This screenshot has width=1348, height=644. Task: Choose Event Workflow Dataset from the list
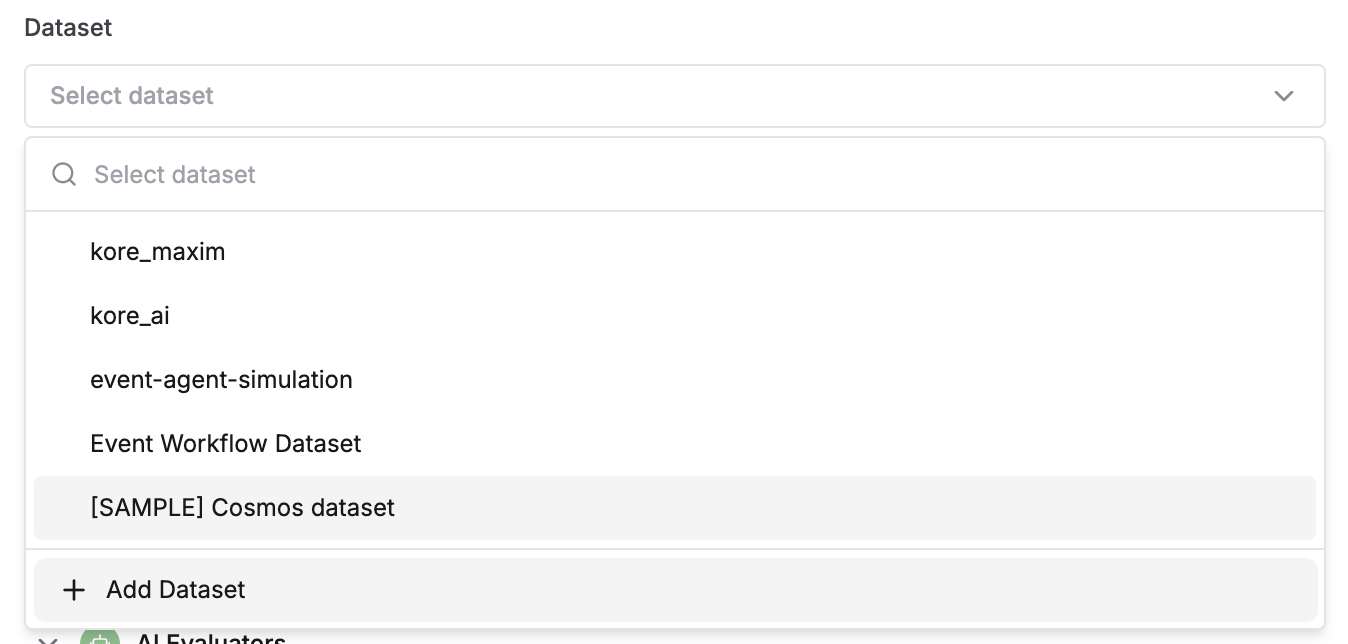(x=675, y=444)
